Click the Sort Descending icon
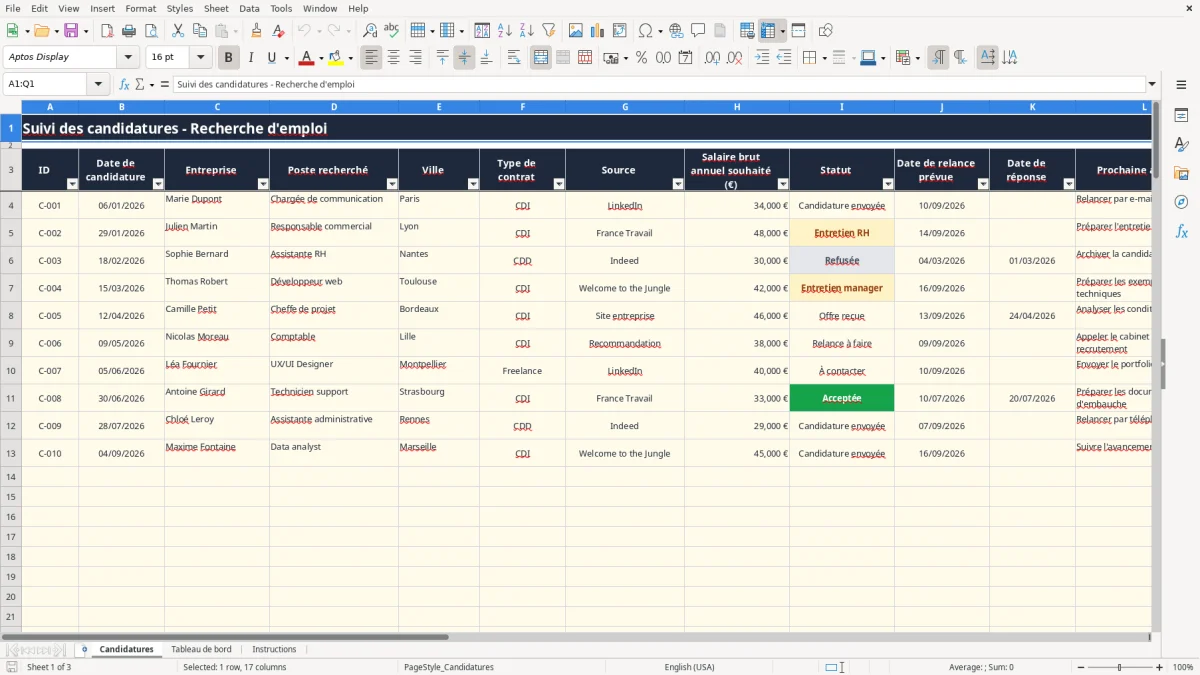This screenshot has width=1200, height=675. pyautogui.click(x=527, y=31)
